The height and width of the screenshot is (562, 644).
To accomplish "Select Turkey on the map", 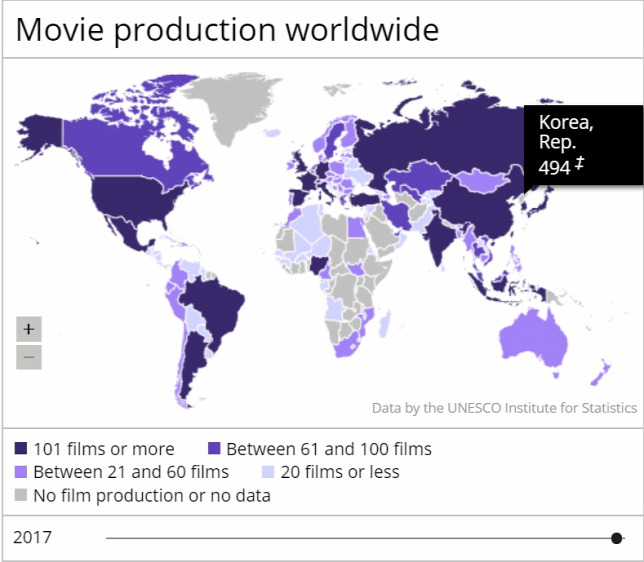I will click(366, 200).
